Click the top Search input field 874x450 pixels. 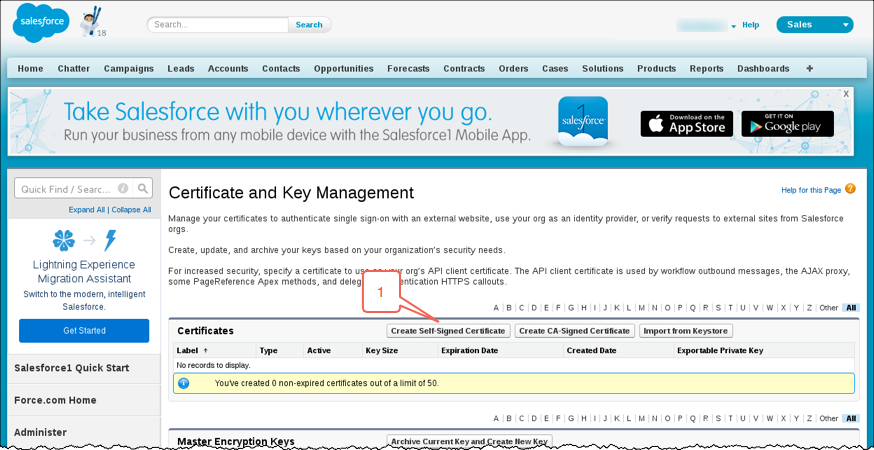click(218, 25)
